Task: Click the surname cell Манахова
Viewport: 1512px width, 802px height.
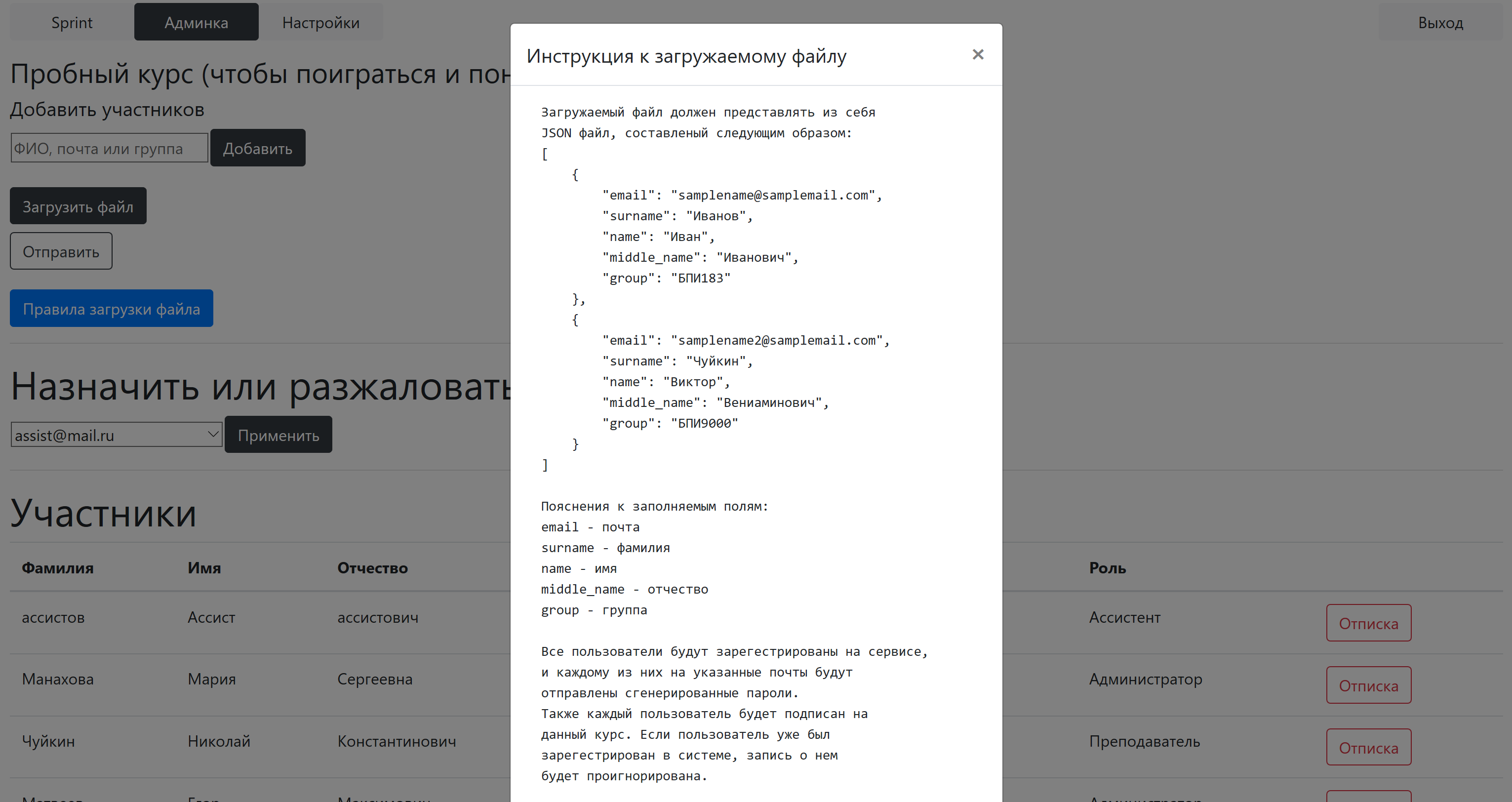Action: [57, 679]
